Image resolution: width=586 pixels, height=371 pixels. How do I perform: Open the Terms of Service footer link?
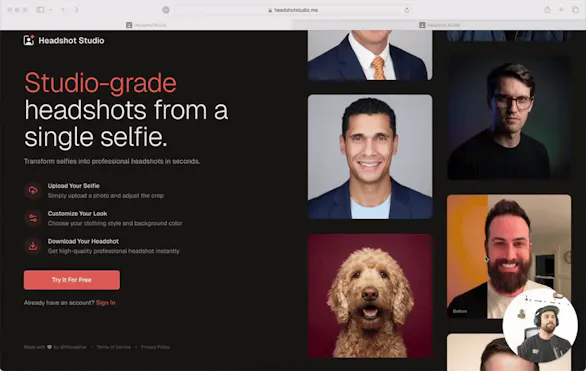(114, 347)
